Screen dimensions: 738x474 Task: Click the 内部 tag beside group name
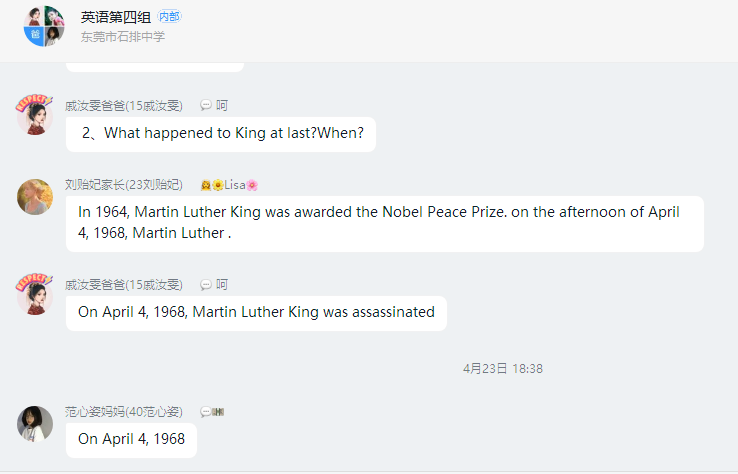point(169,17)
